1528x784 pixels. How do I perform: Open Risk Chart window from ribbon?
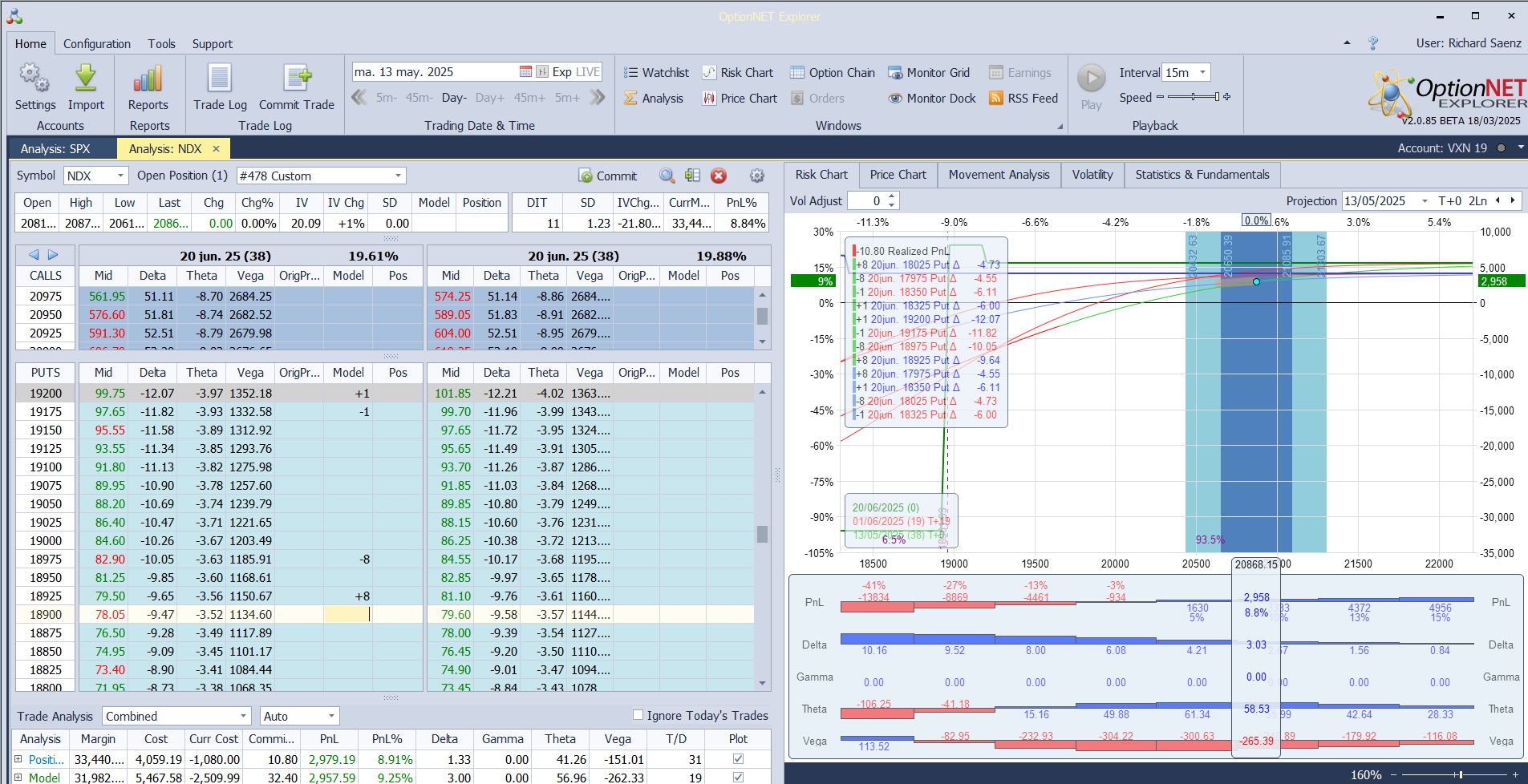738,72
